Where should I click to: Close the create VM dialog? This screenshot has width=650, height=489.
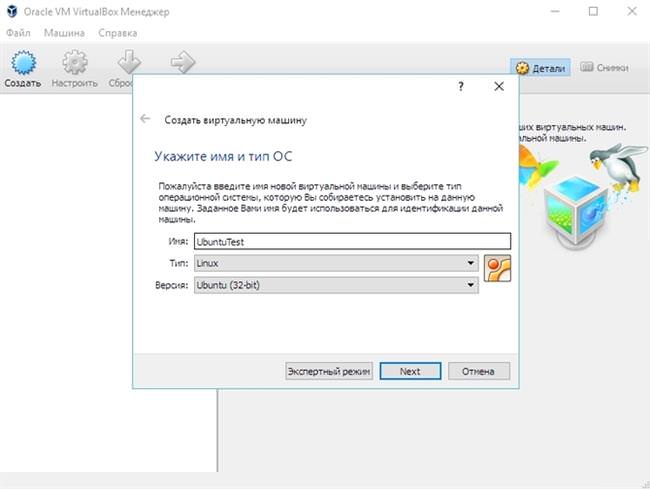click(499, 86)
